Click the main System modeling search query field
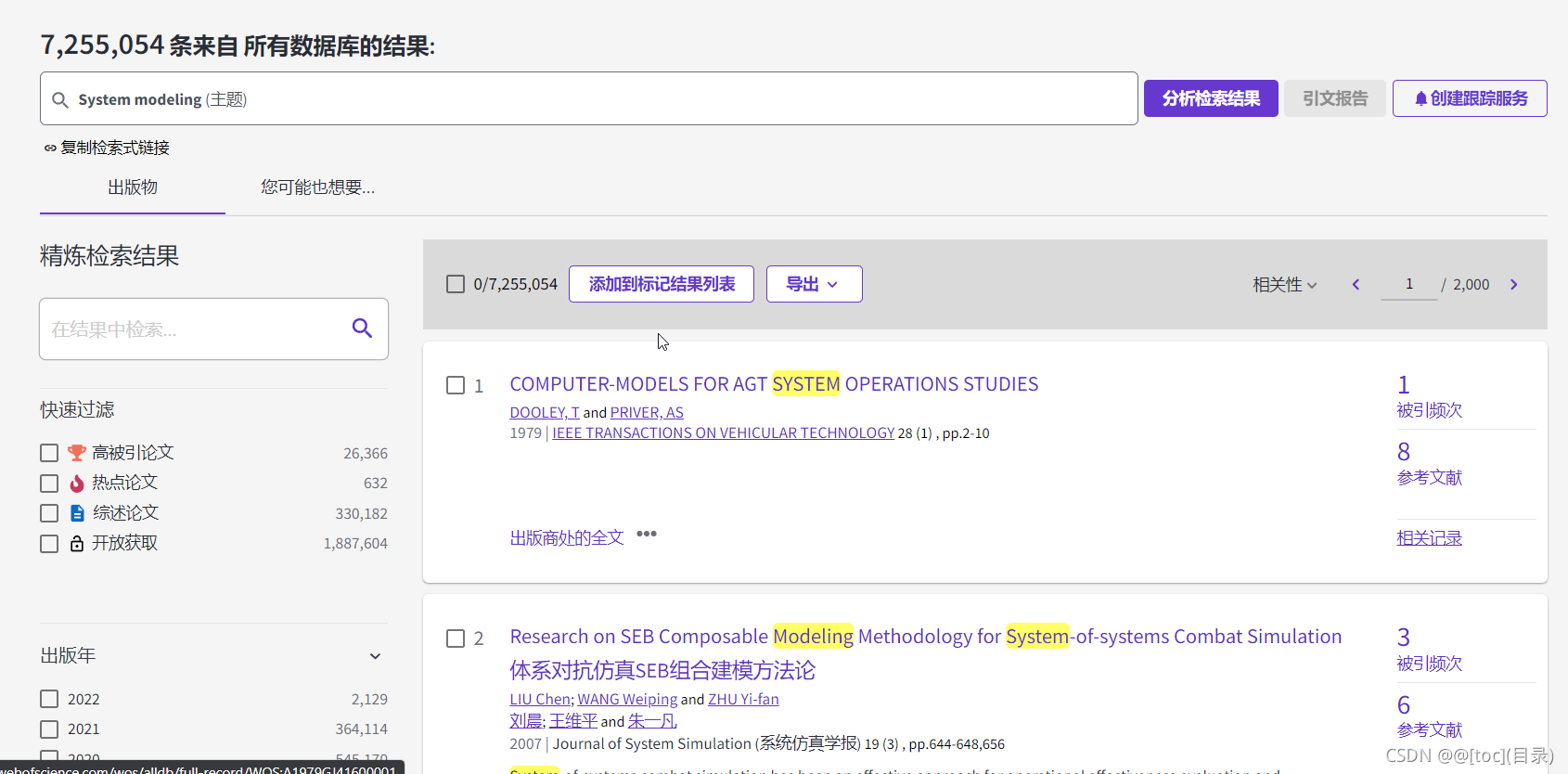1568x774 pixels. point(589,98)
